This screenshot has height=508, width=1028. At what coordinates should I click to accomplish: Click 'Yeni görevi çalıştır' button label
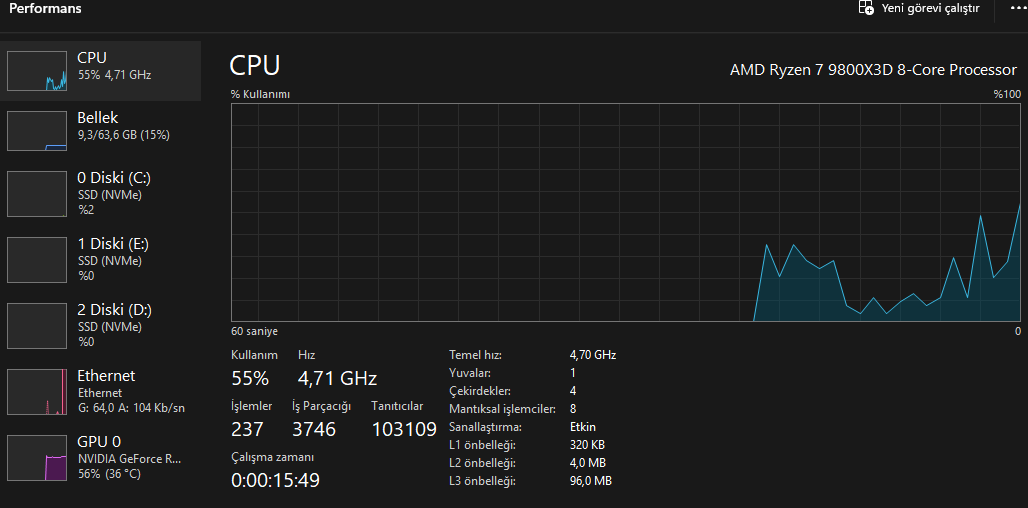coord(930,9)
